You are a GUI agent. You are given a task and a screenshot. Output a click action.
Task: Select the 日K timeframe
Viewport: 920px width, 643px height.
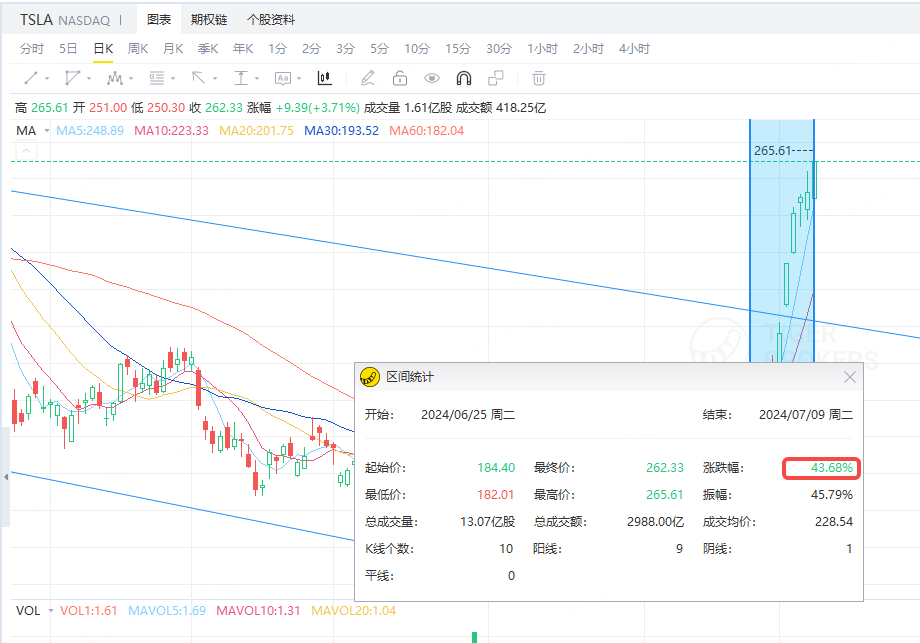pyautogui.click(x=103, y=49)
